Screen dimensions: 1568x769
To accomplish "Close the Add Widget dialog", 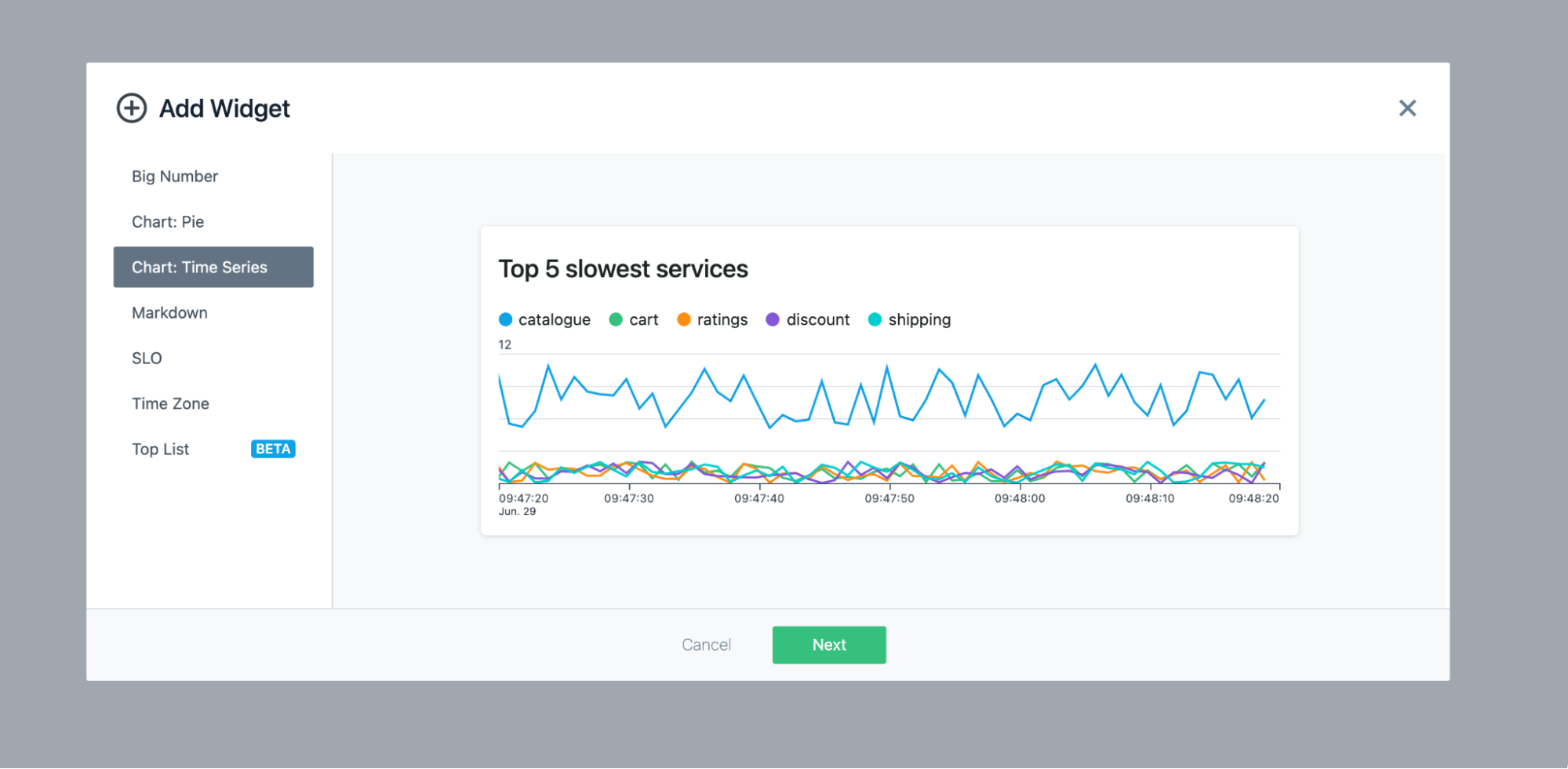I will [x=1407, y=108].
